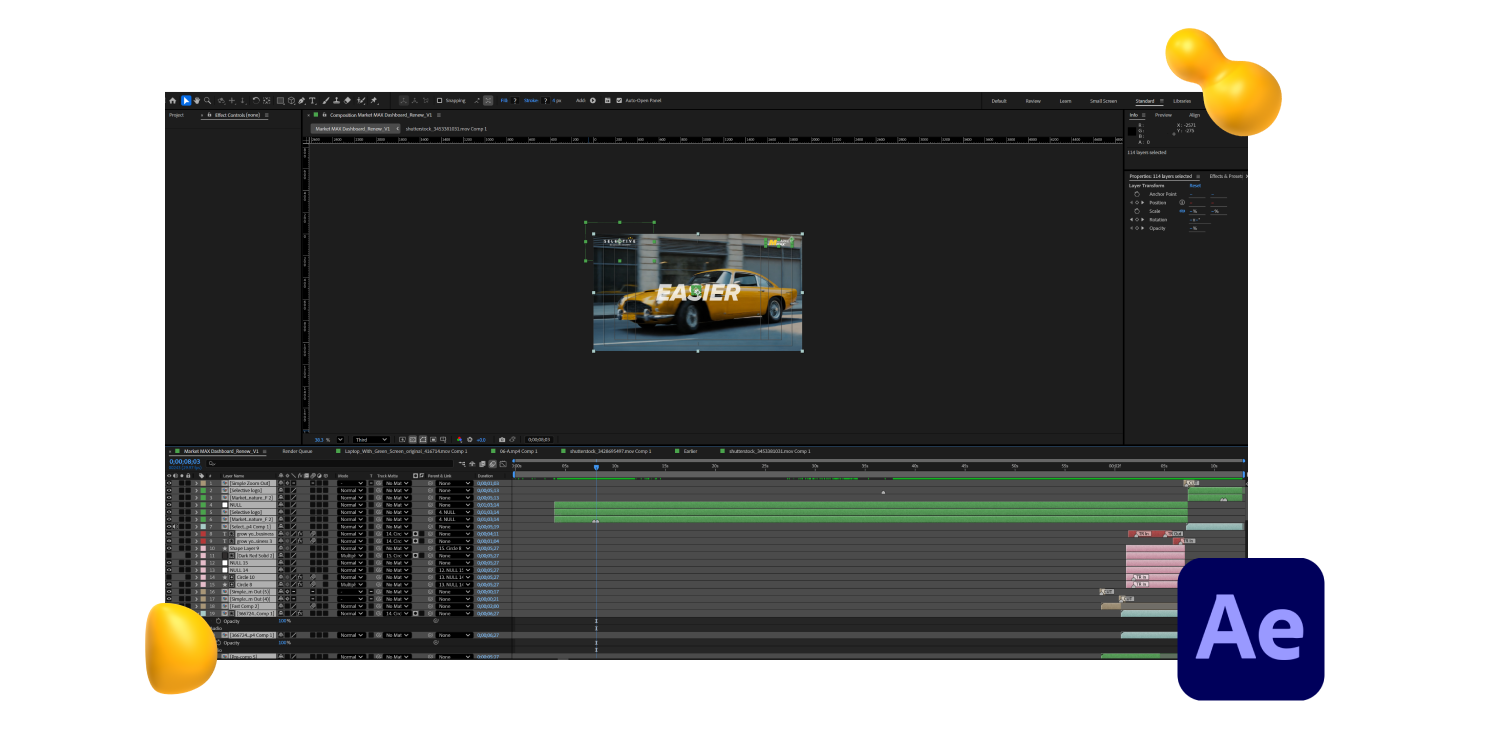Select the Eraser tool
The height and width of the screenshot is (750, 1500).
347,101
